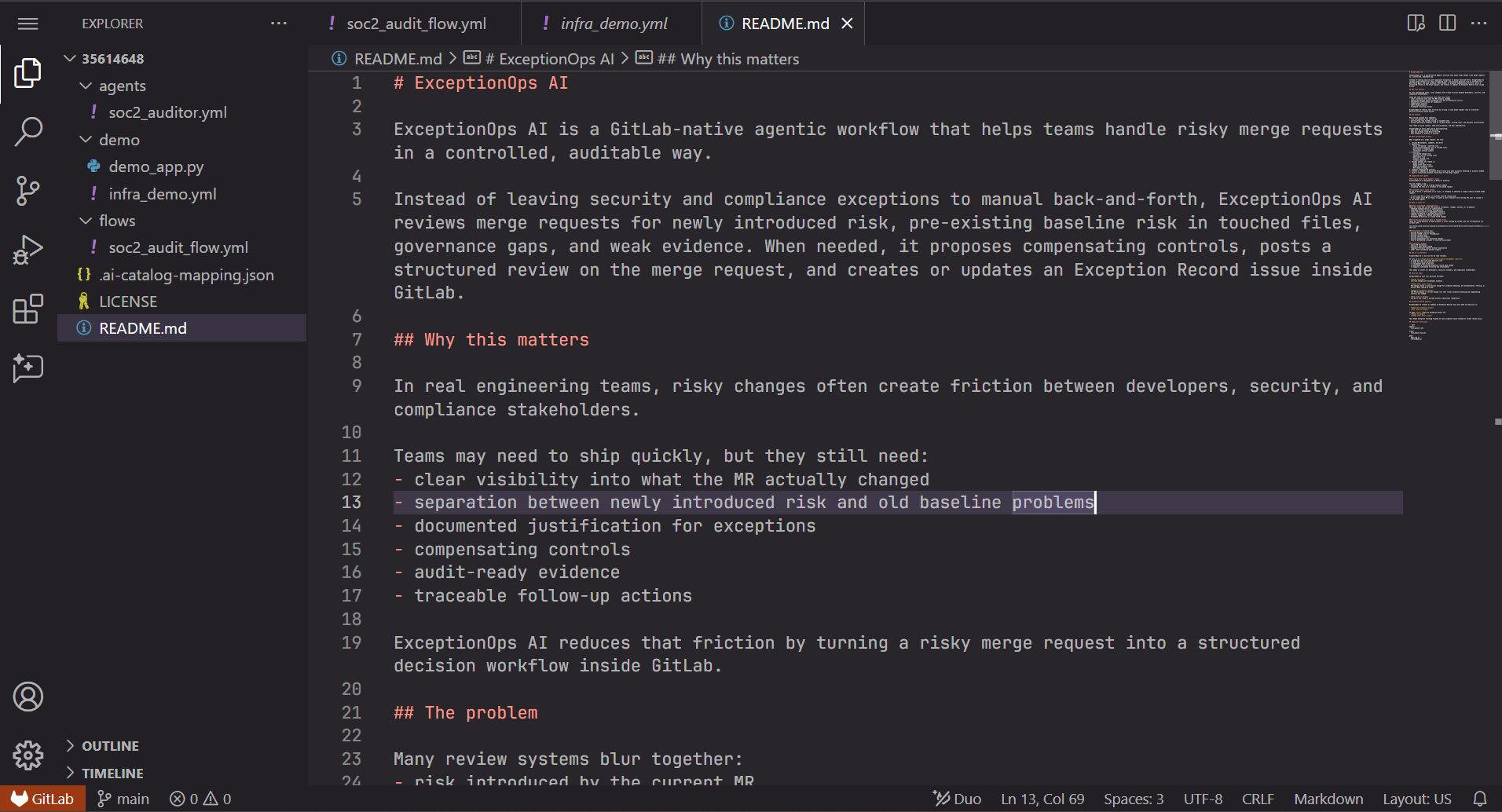Switch to infra_demo.yml tab
This screenshot has height=812, width=1502.
612,24
